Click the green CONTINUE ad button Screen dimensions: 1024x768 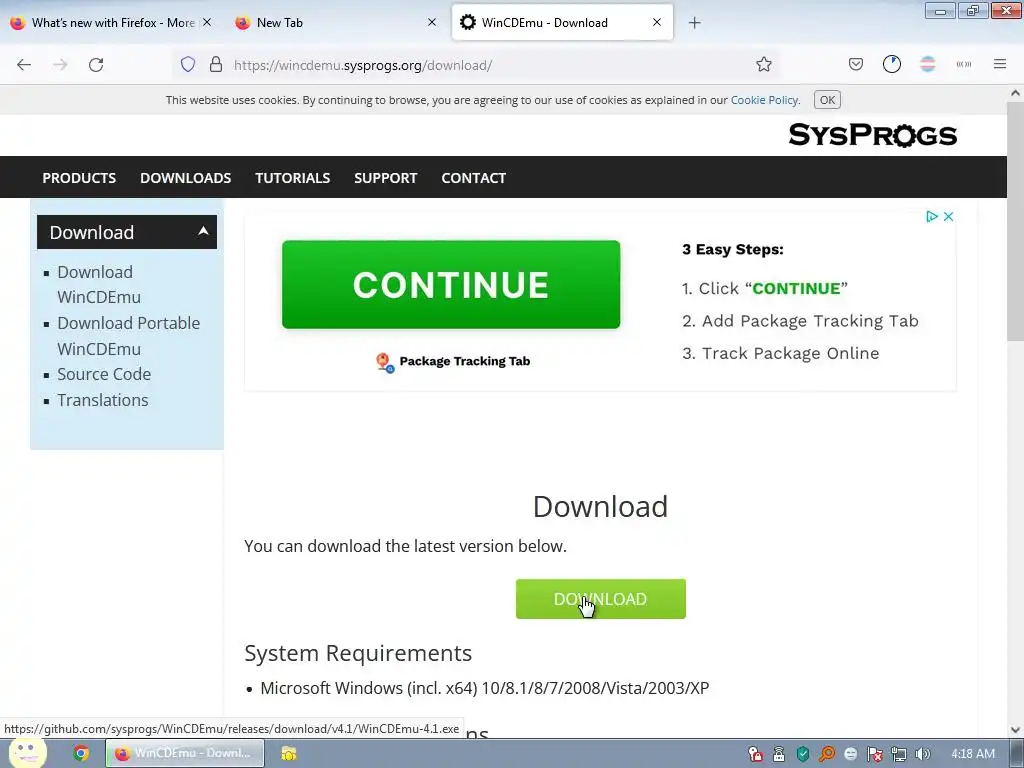click(x=451, y=285)
